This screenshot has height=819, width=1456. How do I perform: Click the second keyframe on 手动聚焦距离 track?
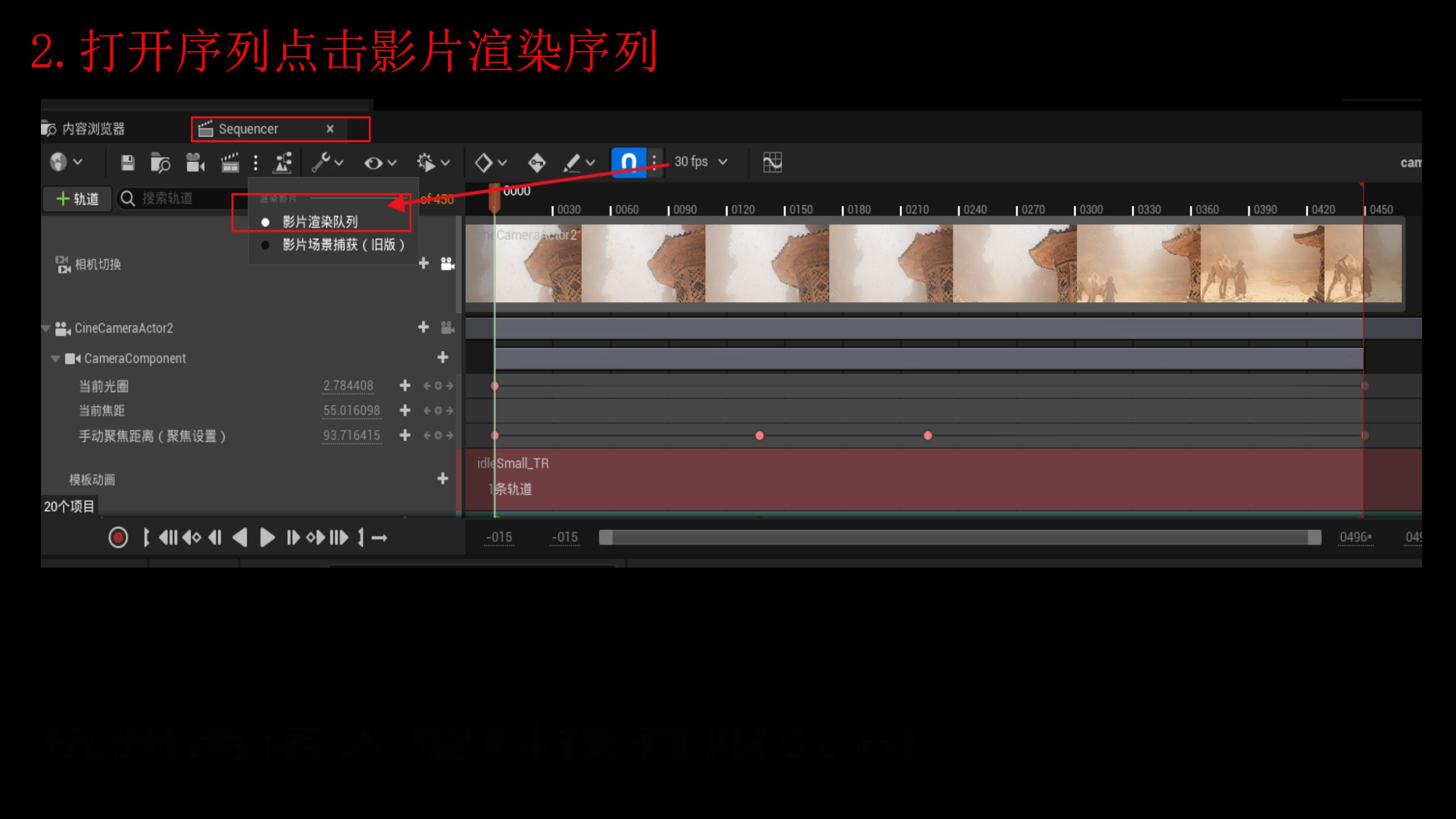click(759, 436)
